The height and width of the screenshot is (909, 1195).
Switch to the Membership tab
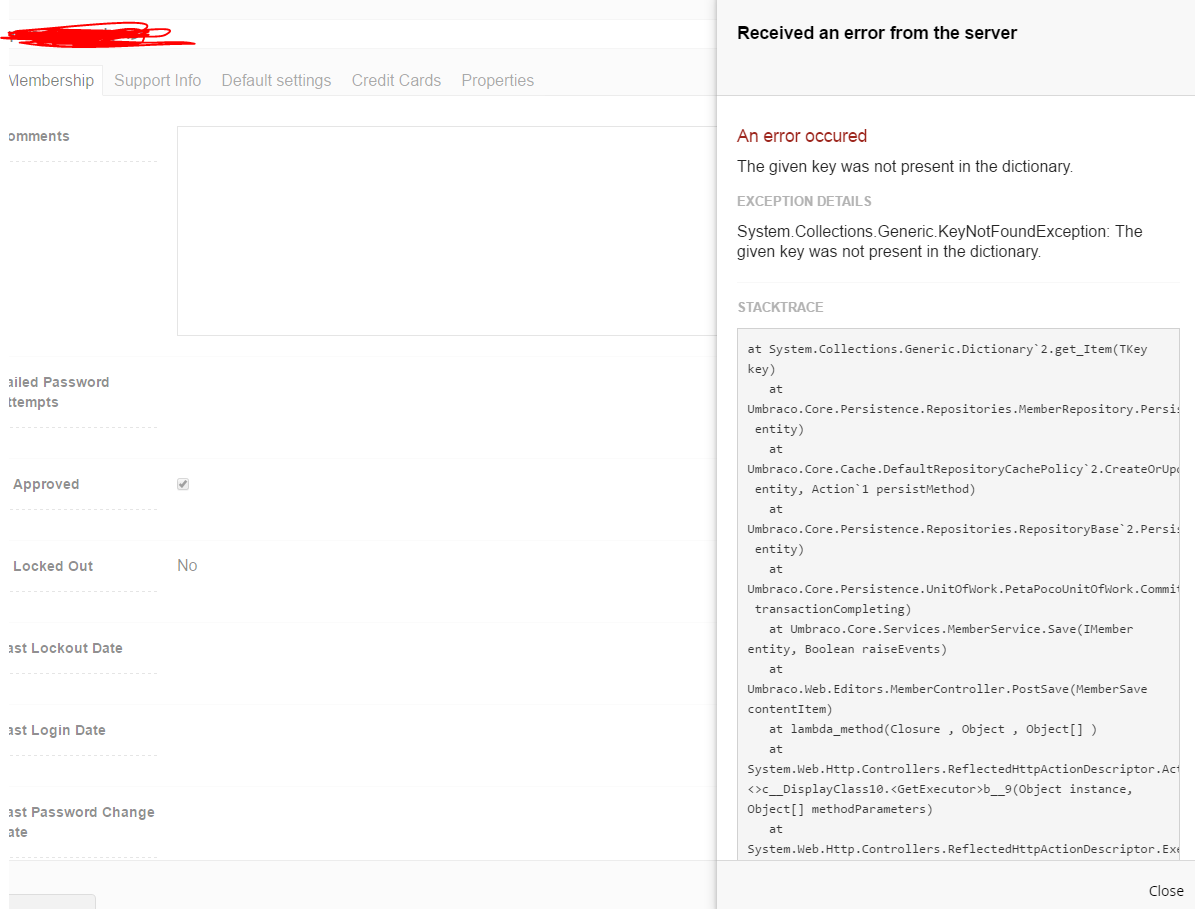tap(51, 81)
